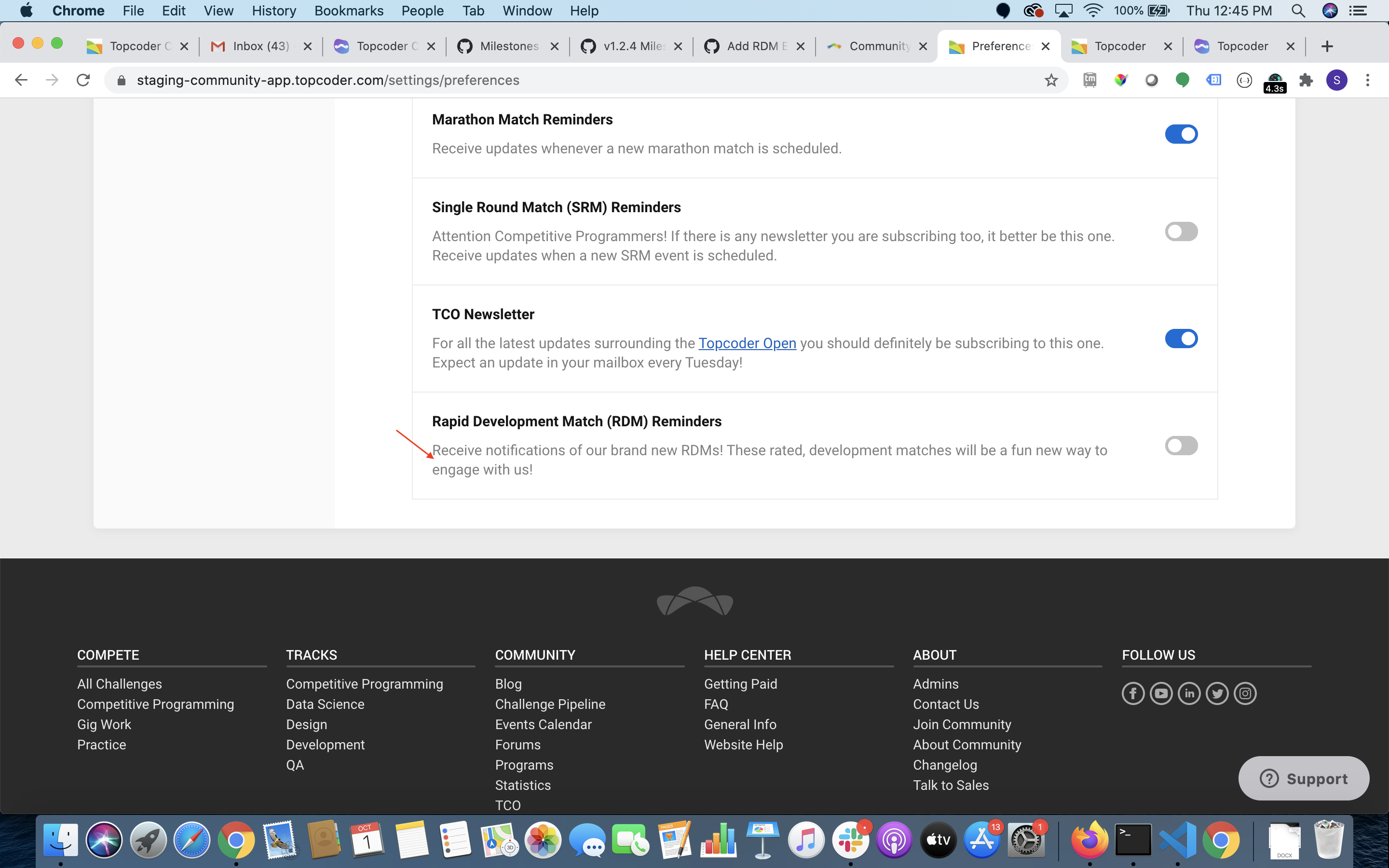Viewport: 1389px width, 868px height.
Task: Open Terminal from the dock
Action: point(1133,841)
